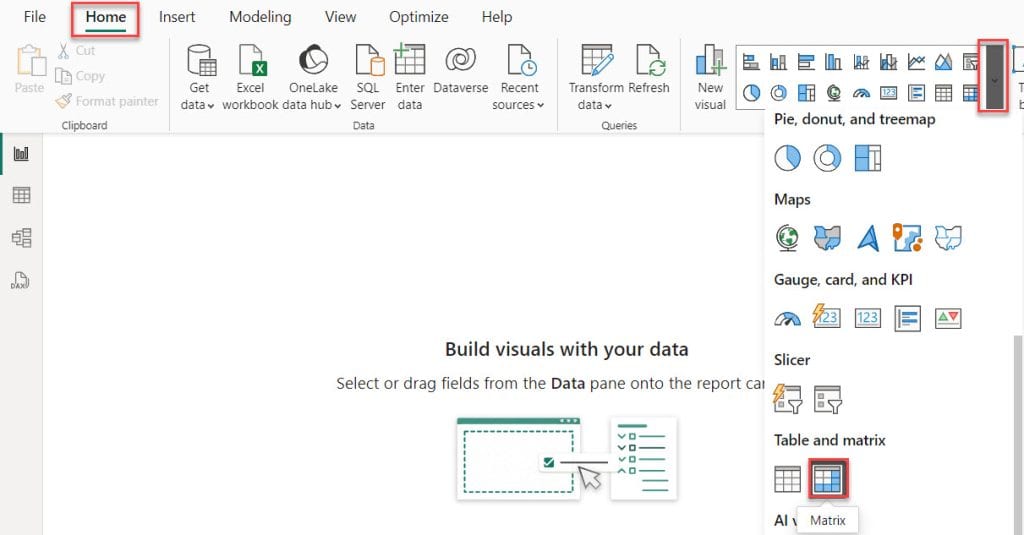Viewport: 1024px width, 535px height.
Task: Choose Azure map arrow icon under Maps
Action: (868, 238)
